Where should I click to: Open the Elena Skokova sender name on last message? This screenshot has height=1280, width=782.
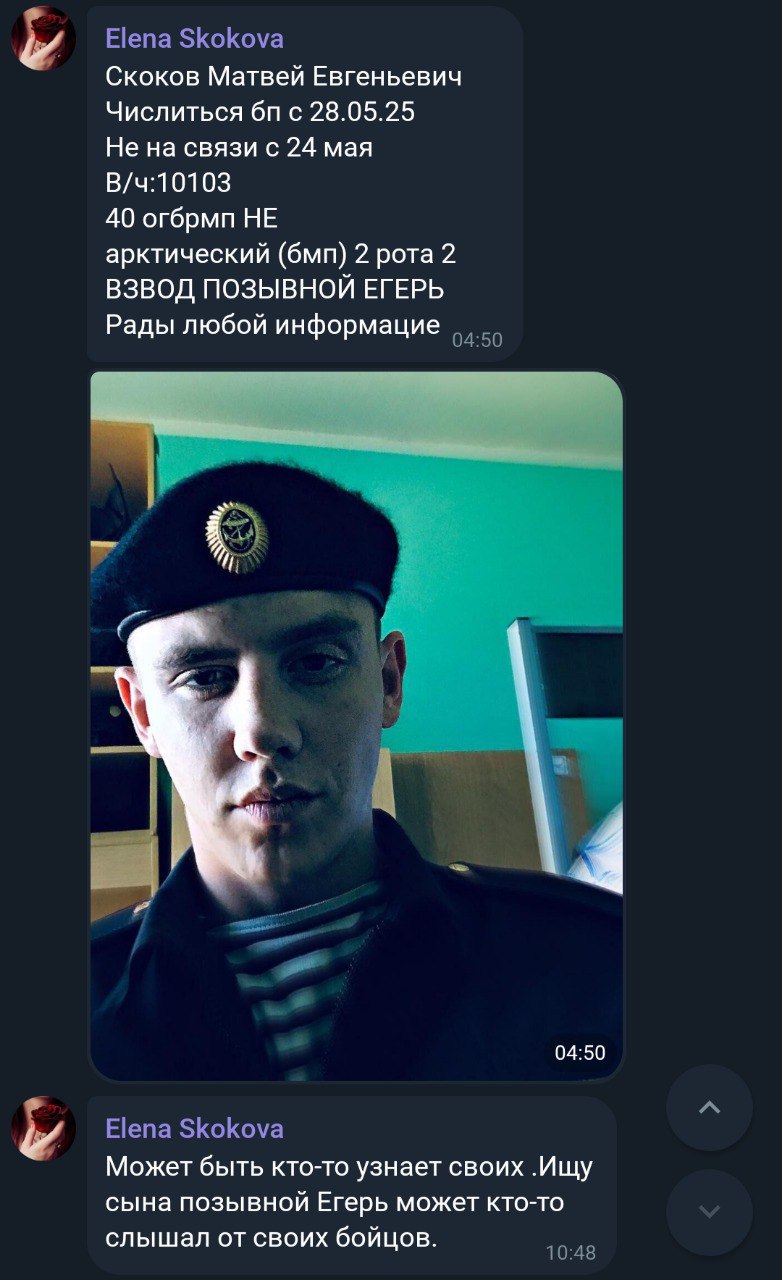pyautogui.click(x=194, y=1129)
